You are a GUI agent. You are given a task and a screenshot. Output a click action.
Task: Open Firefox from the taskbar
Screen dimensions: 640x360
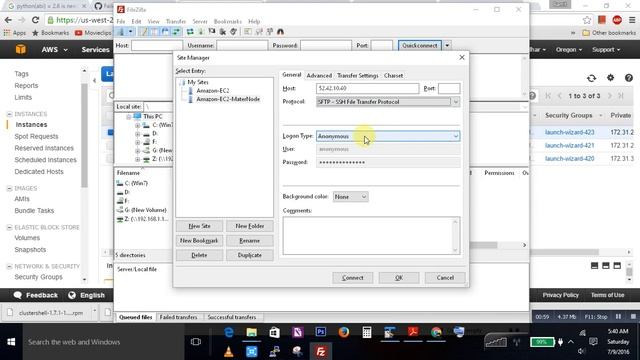point(344,332)
